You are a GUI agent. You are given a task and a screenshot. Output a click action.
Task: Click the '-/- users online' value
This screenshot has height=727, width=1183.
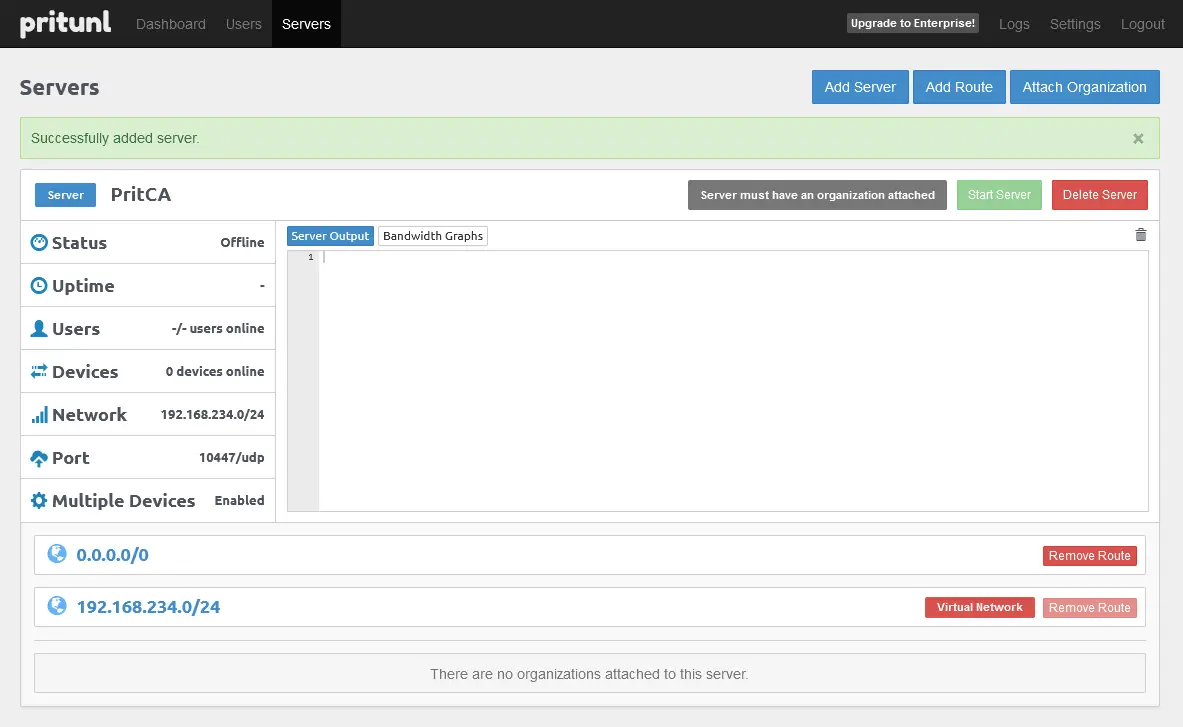click(x=218, y=328)
